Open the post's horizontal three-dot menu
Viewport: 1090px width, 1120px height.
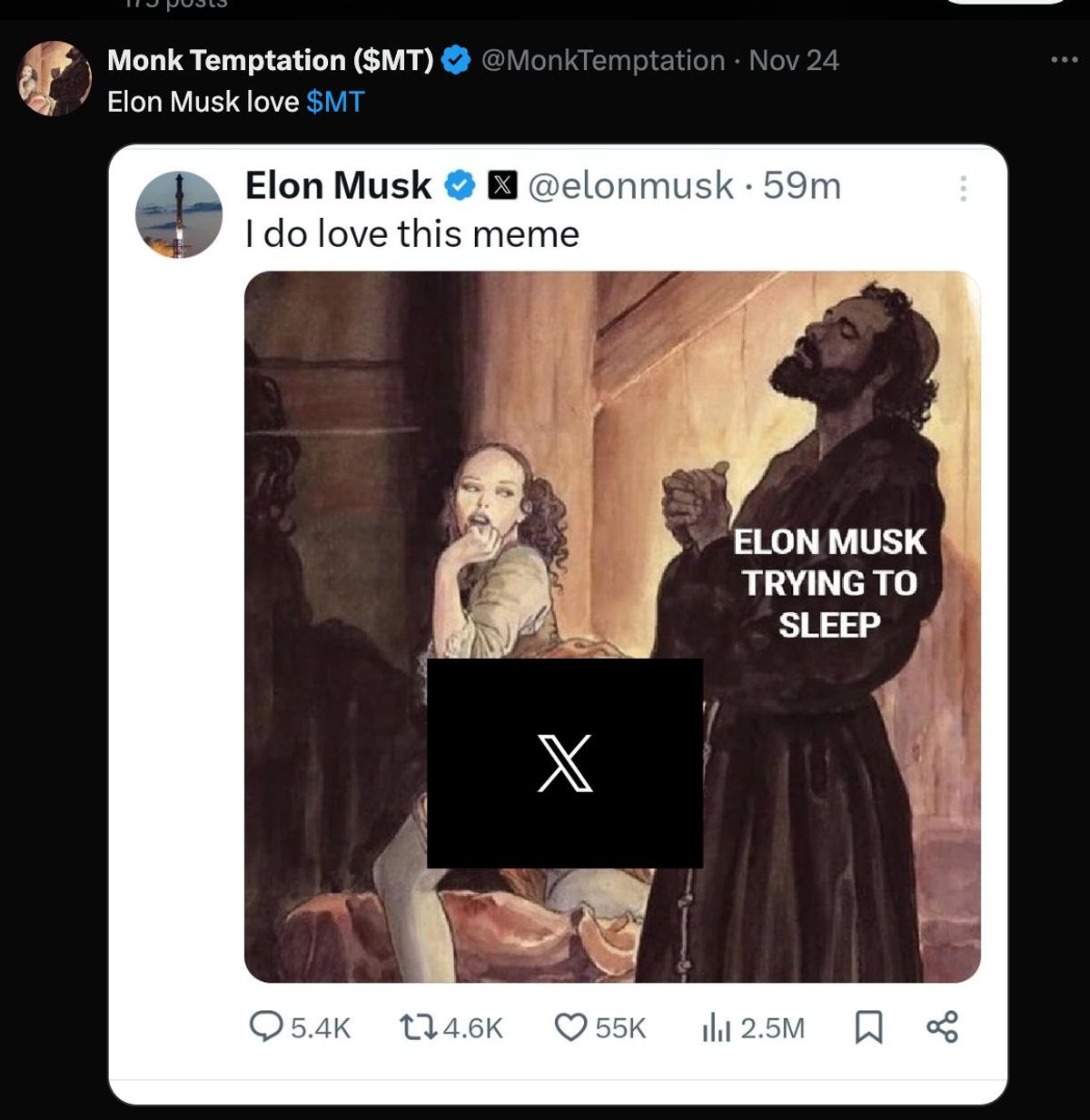[1064, 60]
